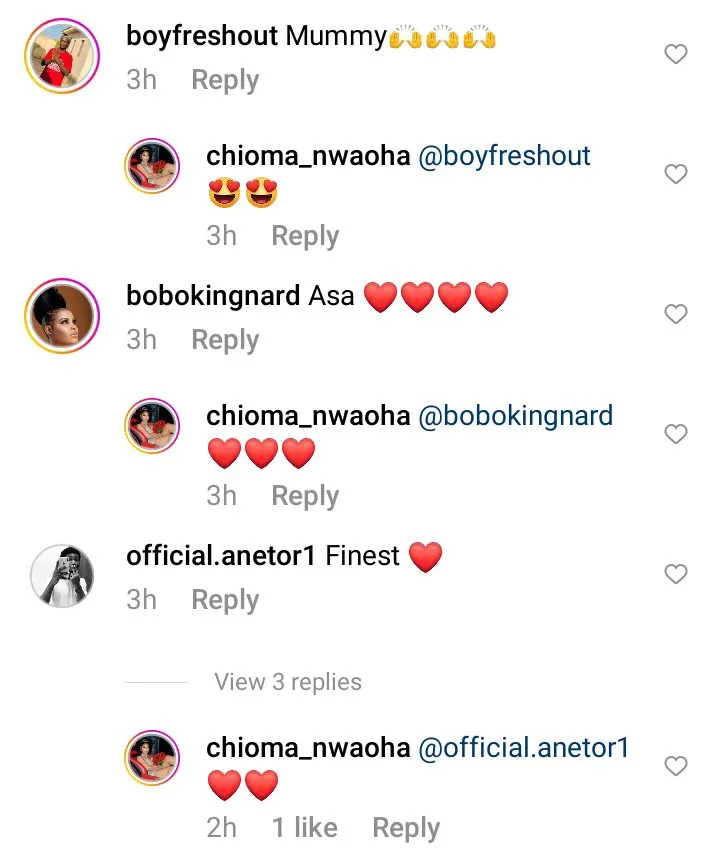Open the @official.anetor1 mention link
Screen dimensions: 720x862
(523, 748)
